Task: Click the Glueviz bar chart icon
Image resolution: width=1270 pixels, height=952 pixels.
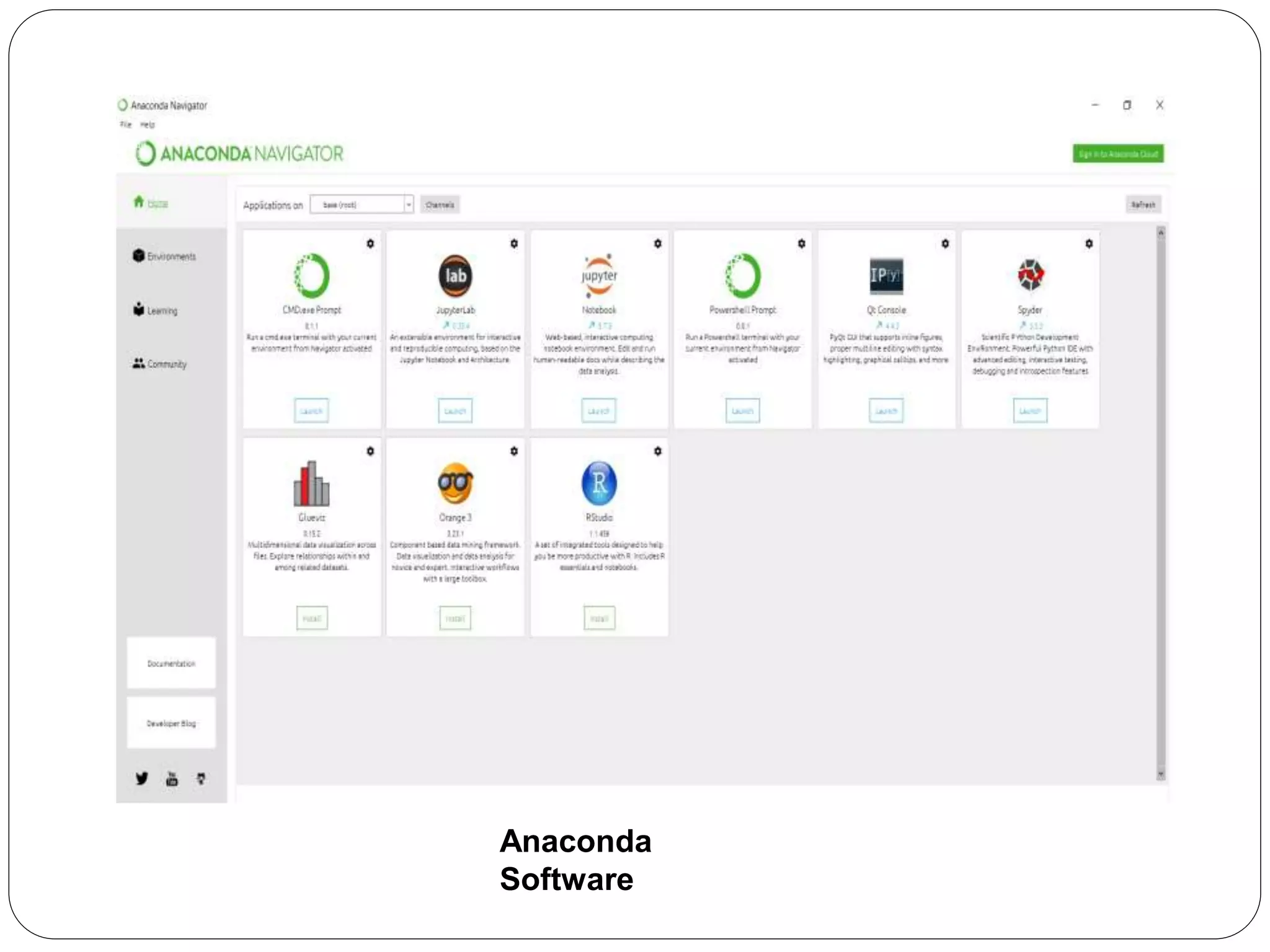Action: [311, 483]
